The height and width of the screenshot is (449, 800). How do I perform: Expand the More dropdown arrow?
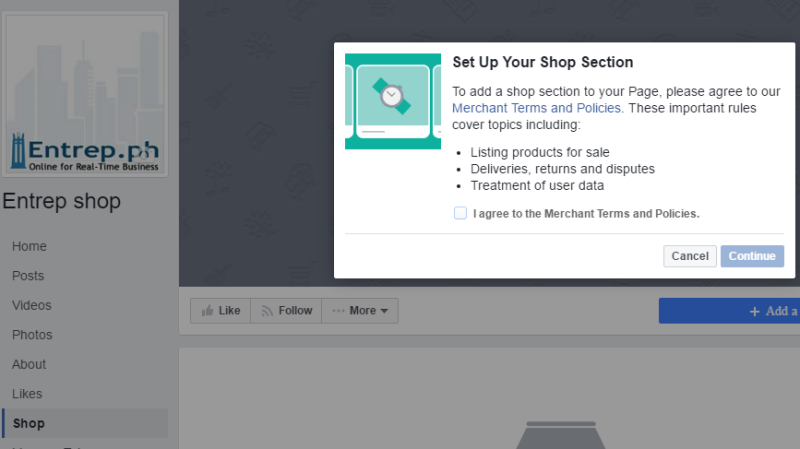pyautogui.click(x=384, y=311)
